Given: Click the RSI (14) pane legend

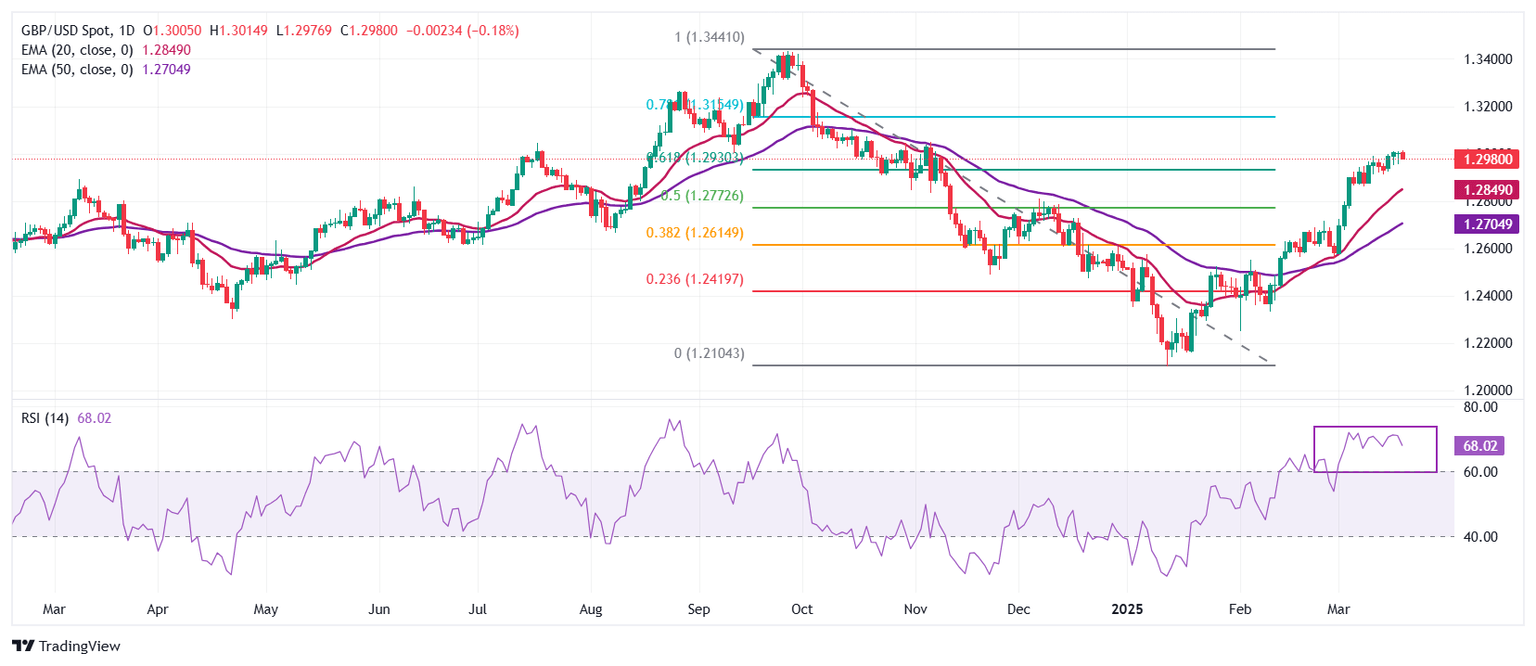Looking at the screenshot, I should click(x=47, y=417).
